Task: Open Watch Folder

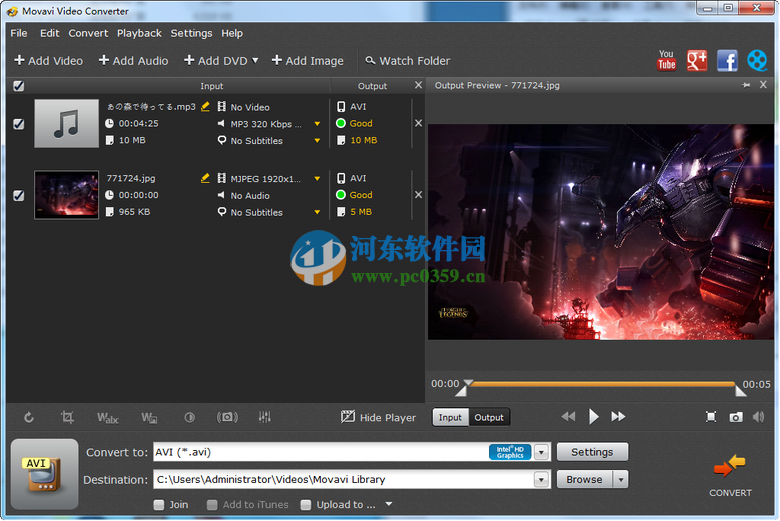Action: (407, 61)
